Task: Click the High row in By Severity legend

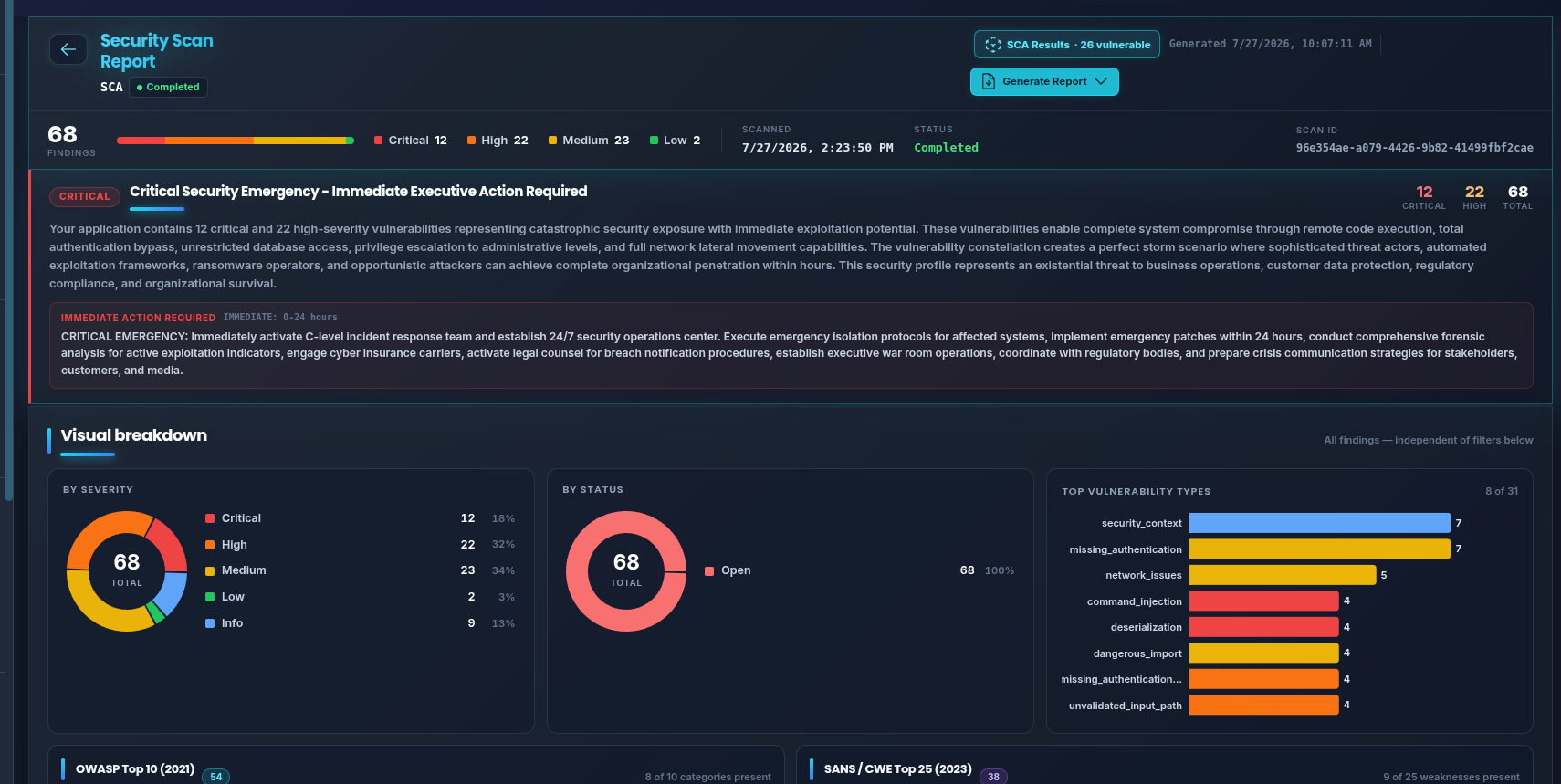Action: 360,545
